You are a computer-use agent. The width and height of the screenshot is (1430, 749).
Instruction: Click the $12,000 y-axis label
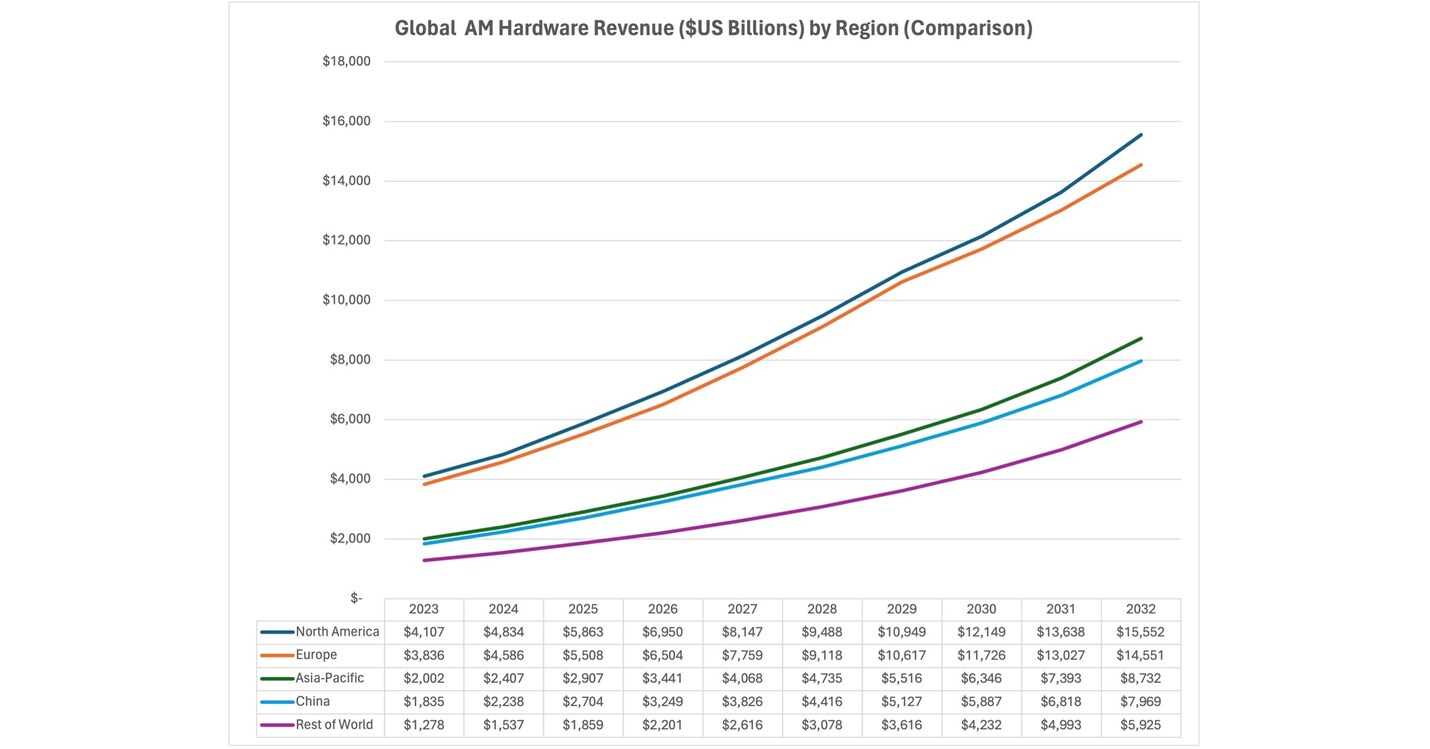(346, 240)
